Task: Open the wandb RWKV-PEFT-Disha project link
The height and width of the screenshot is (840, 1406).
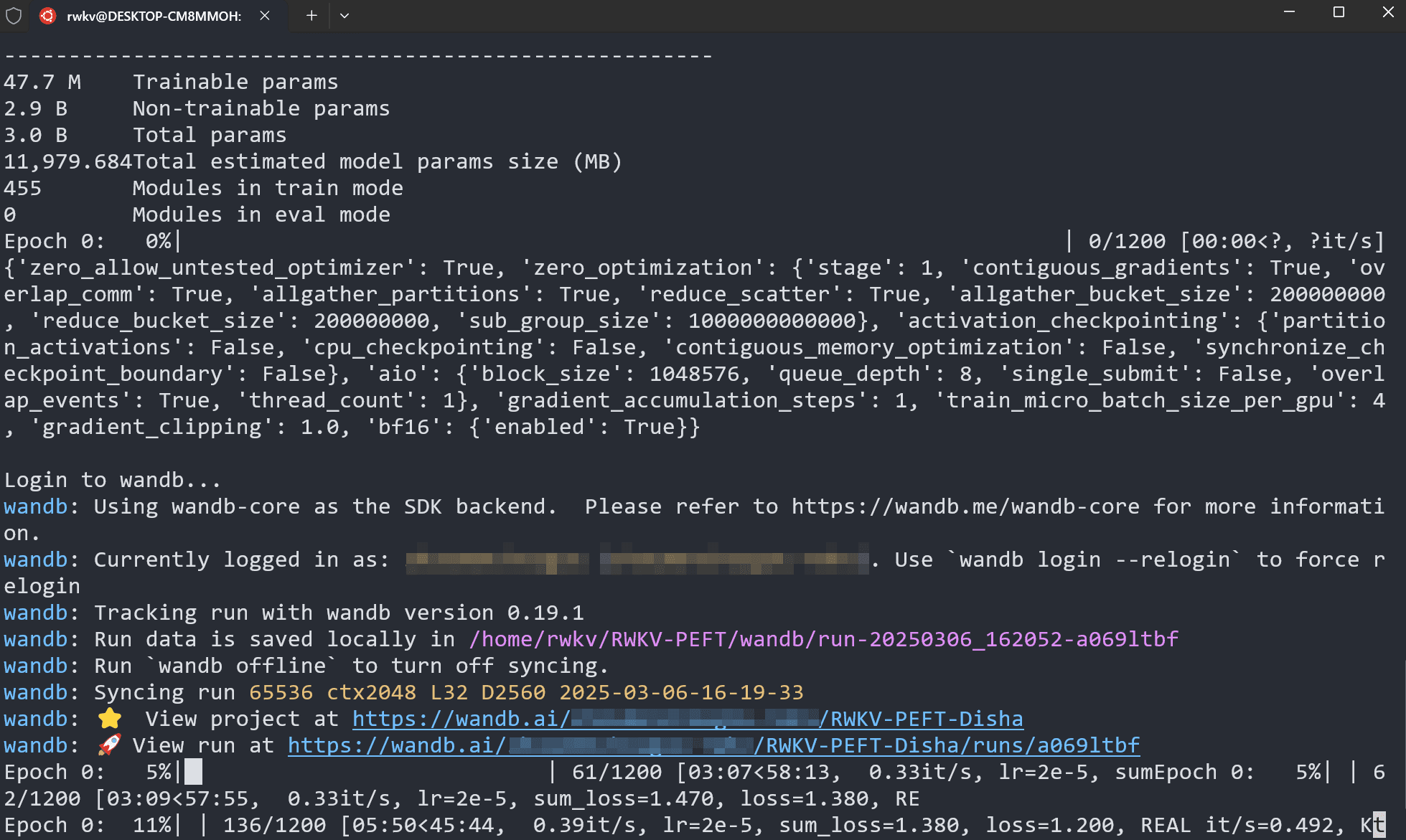Action: [687, 719]
